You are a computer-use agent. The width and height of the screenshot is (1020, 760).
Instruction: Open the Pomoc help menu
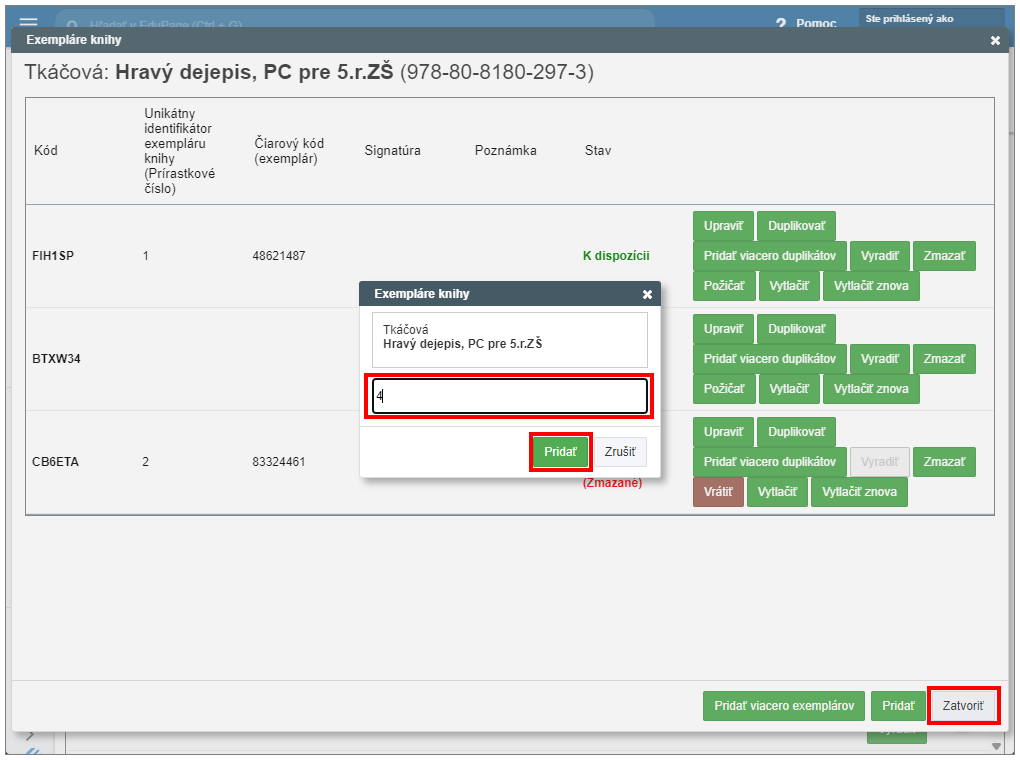(x=806, y=23)
